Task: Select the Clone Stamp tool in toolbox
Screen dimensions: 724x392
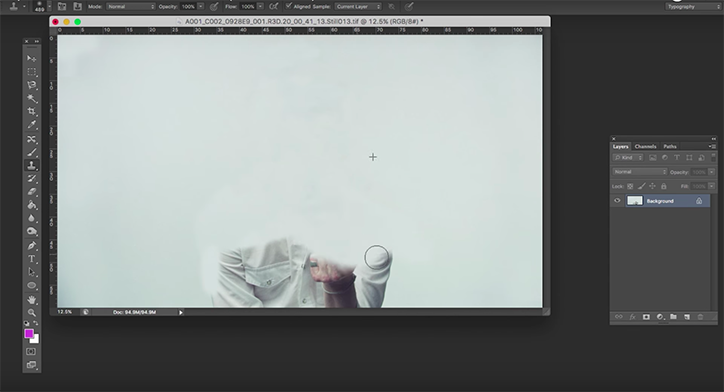Action: tap(31, 165)
